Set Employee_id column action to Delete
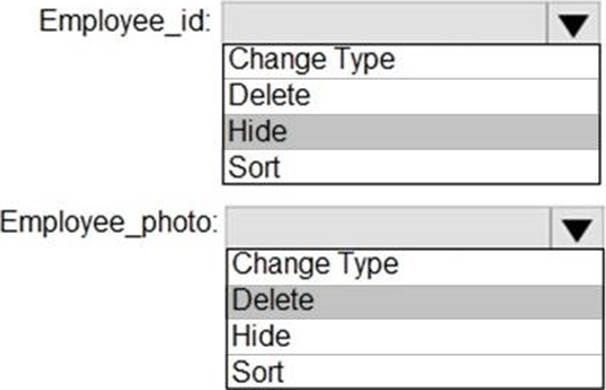The height and width of the screenshot is (390, 606). pyautogui.click(x=412, y=96)
